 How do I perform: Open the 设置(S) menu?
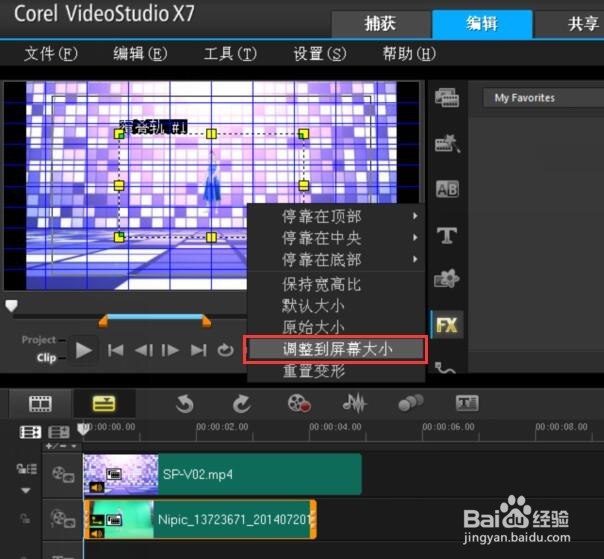coord(320,54)
